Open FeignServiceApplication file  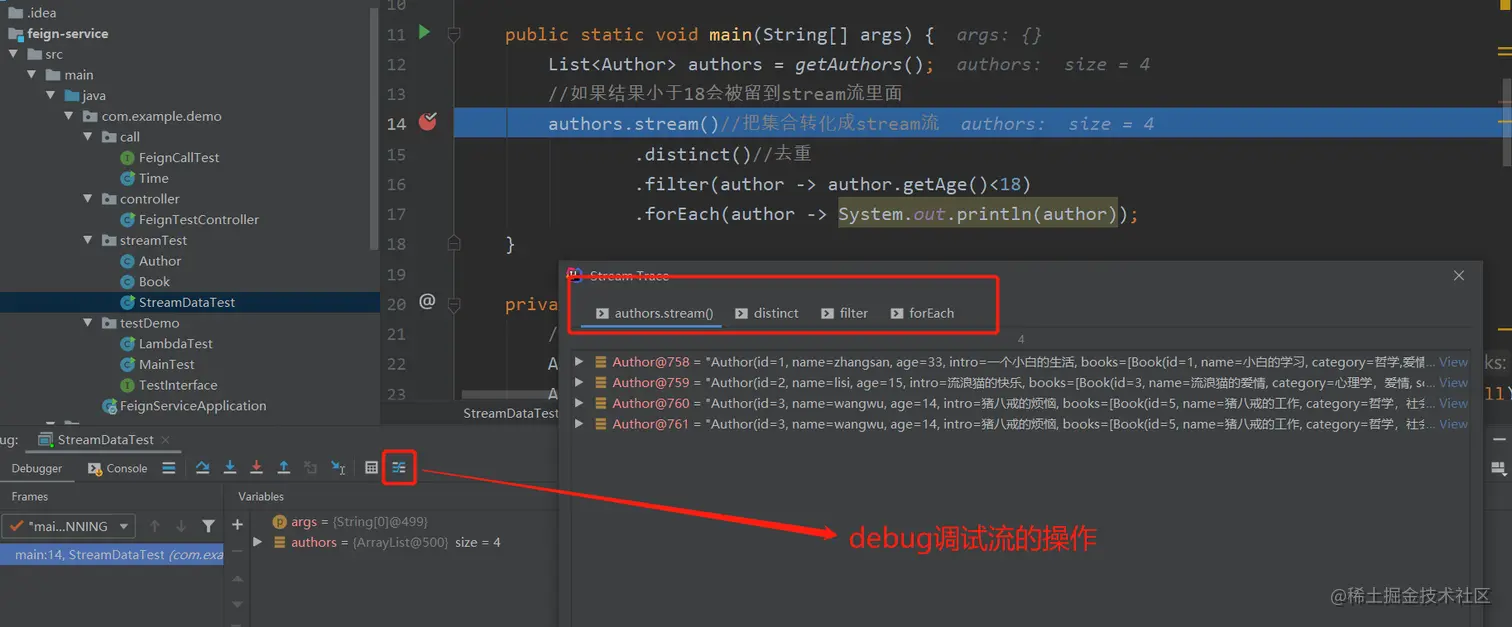point(193,405)
